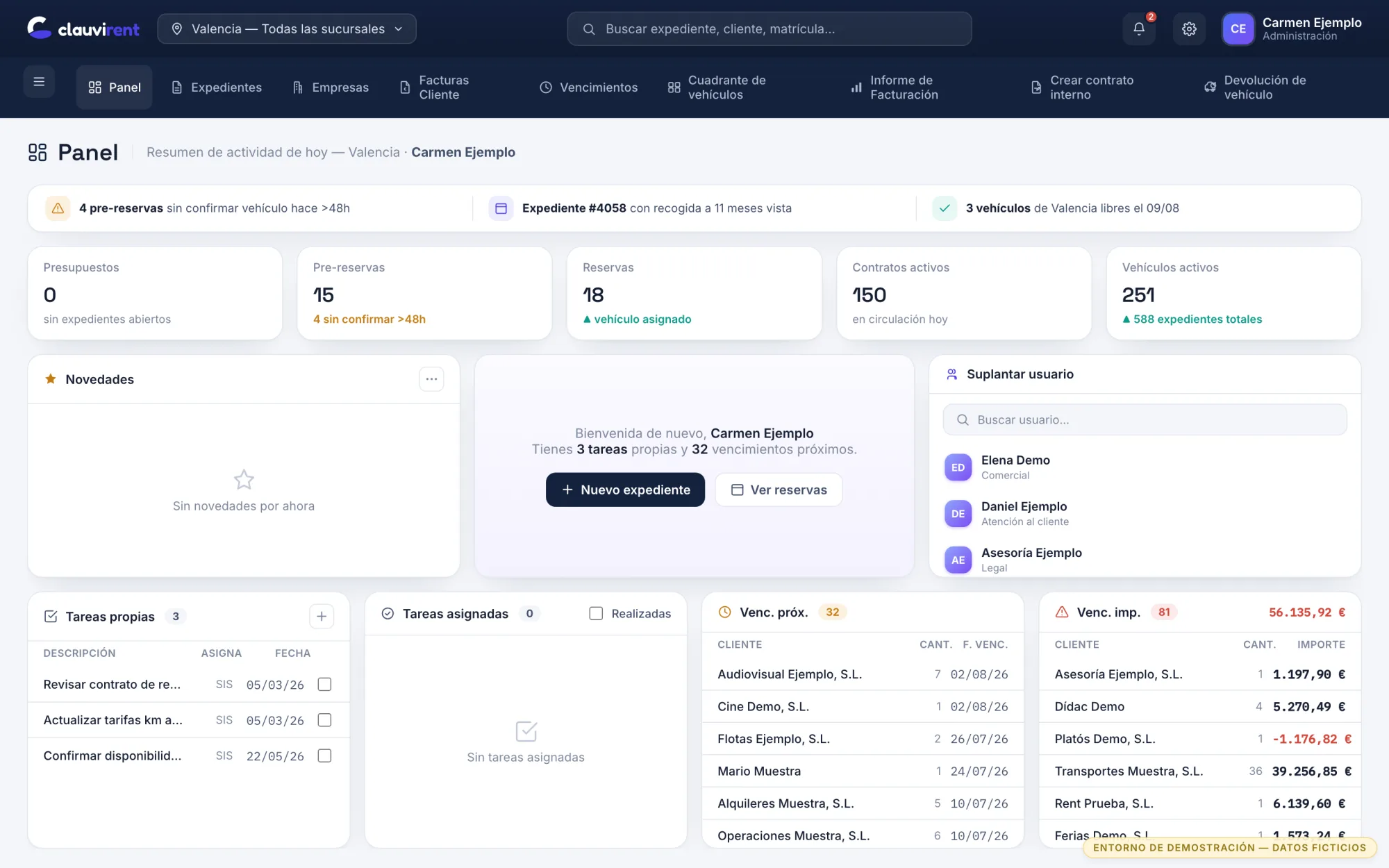Click the Expediente #4058 calendar icon

pos(501,208)
